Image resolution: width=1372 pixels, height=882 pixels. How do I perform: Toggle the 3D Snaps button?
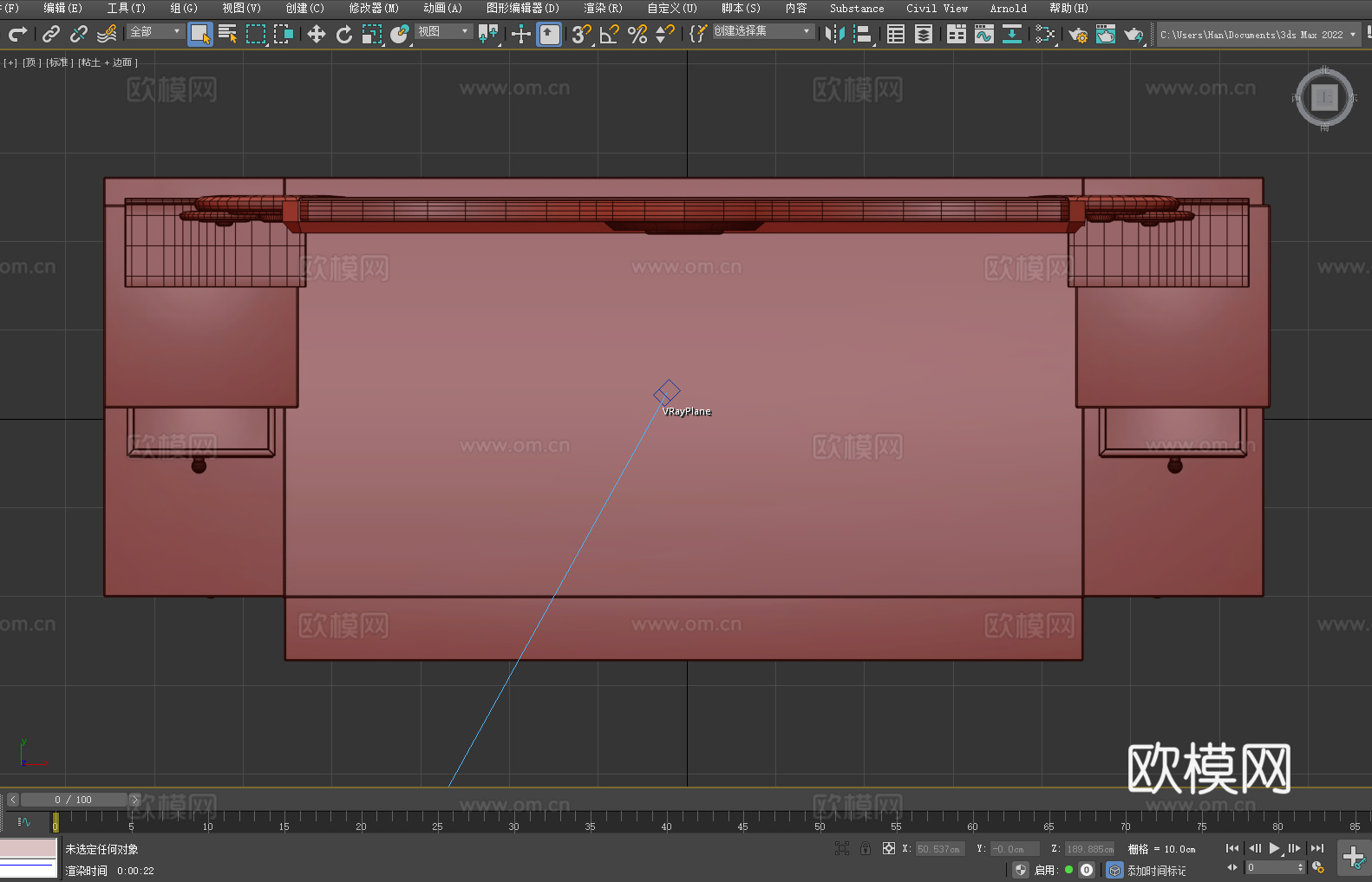click(580, 34)
